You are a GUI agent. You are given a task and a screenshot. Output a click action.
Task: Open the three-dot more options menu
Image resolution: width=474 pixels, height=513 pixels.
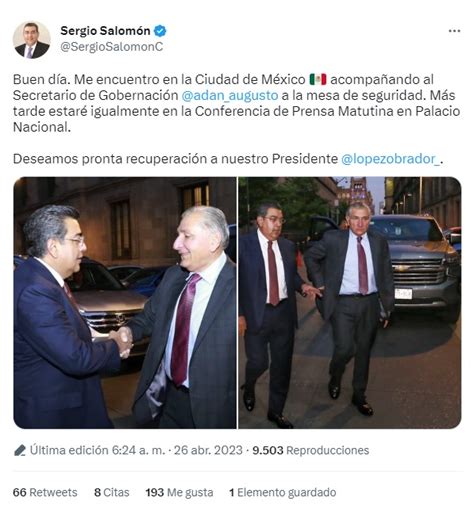454,31
